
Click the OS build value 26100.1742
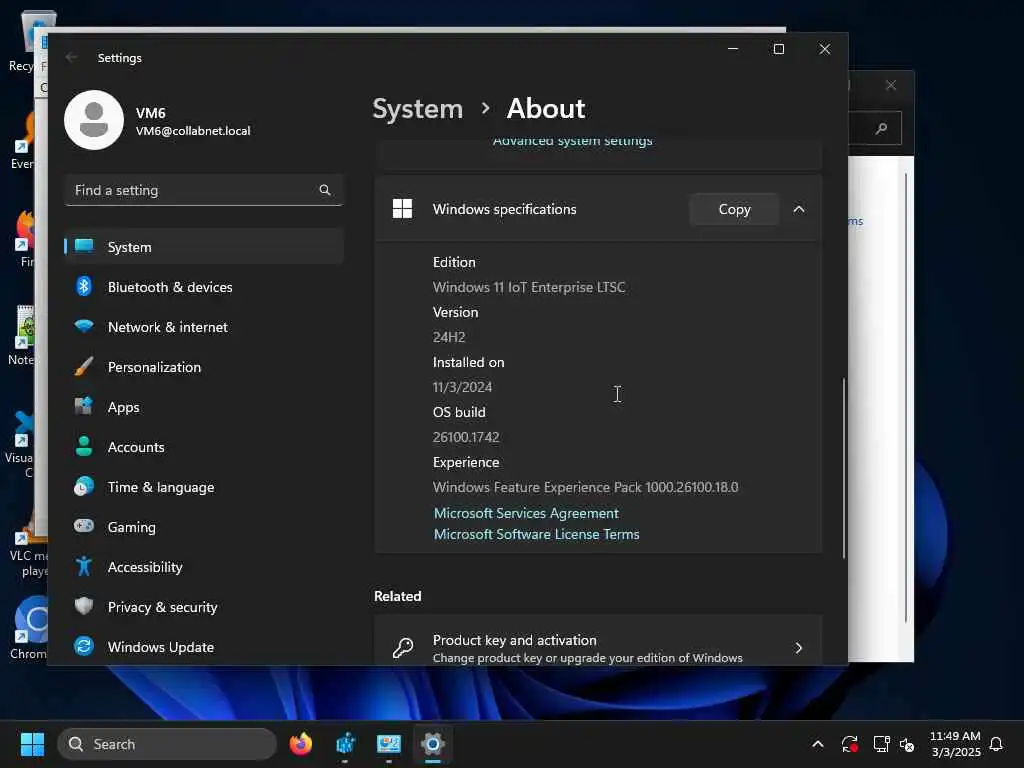466,437
